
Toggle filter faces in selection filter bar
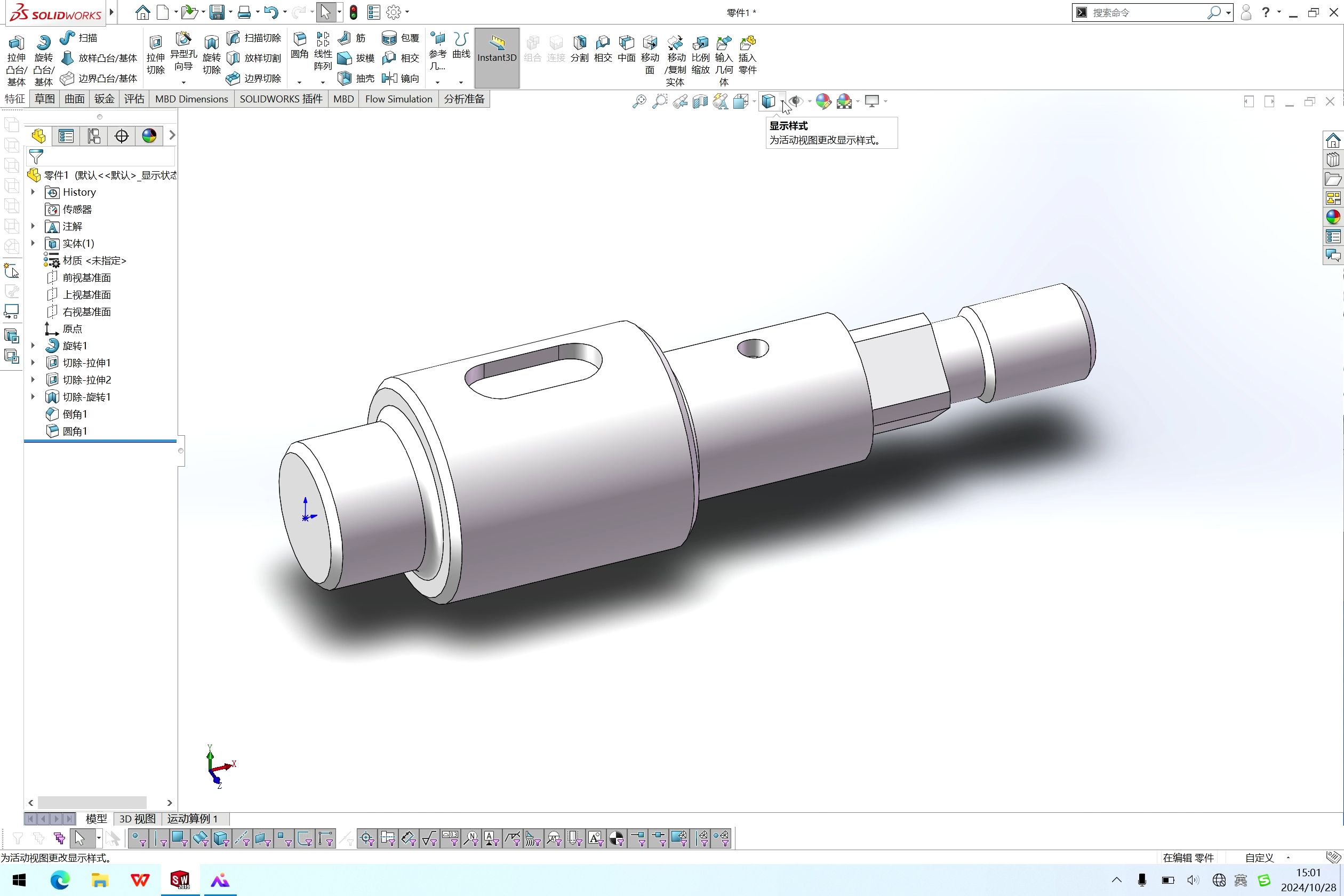pos(179,839)
